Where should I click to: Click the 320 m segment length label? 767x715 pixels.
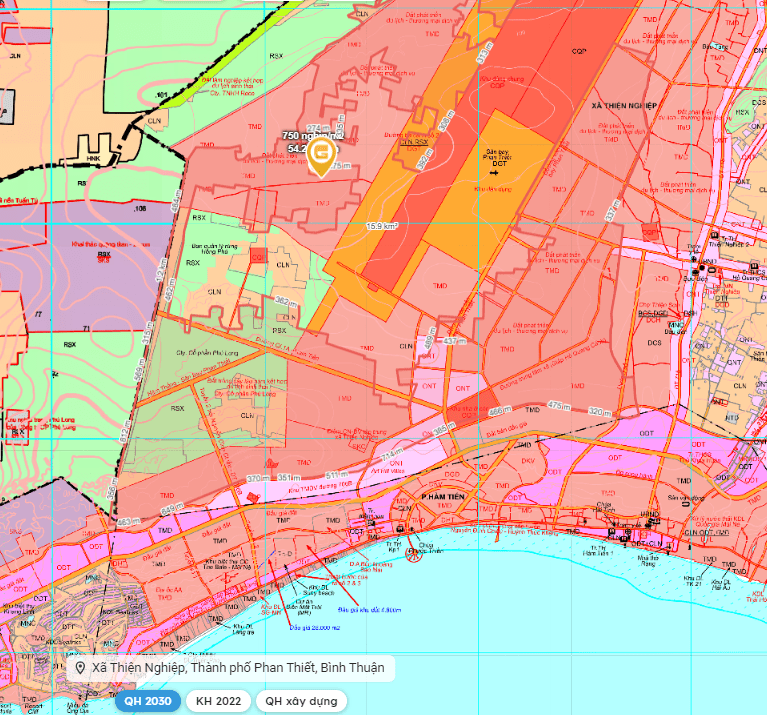point(600,411)
